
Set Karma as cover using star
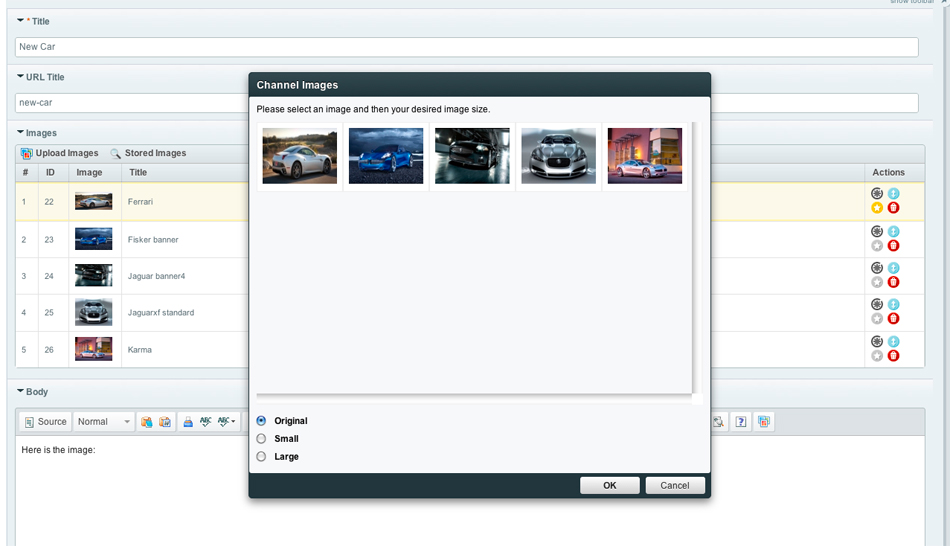(877, 356)
